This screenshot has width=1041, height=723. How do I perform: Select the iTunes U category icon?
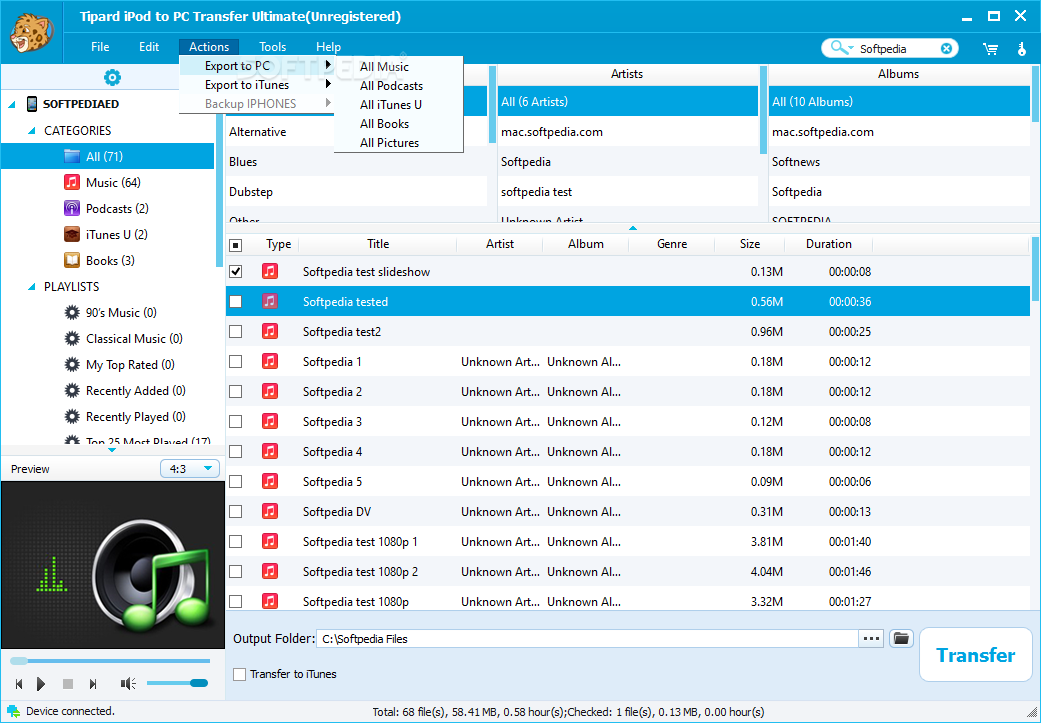pos(72,234)
